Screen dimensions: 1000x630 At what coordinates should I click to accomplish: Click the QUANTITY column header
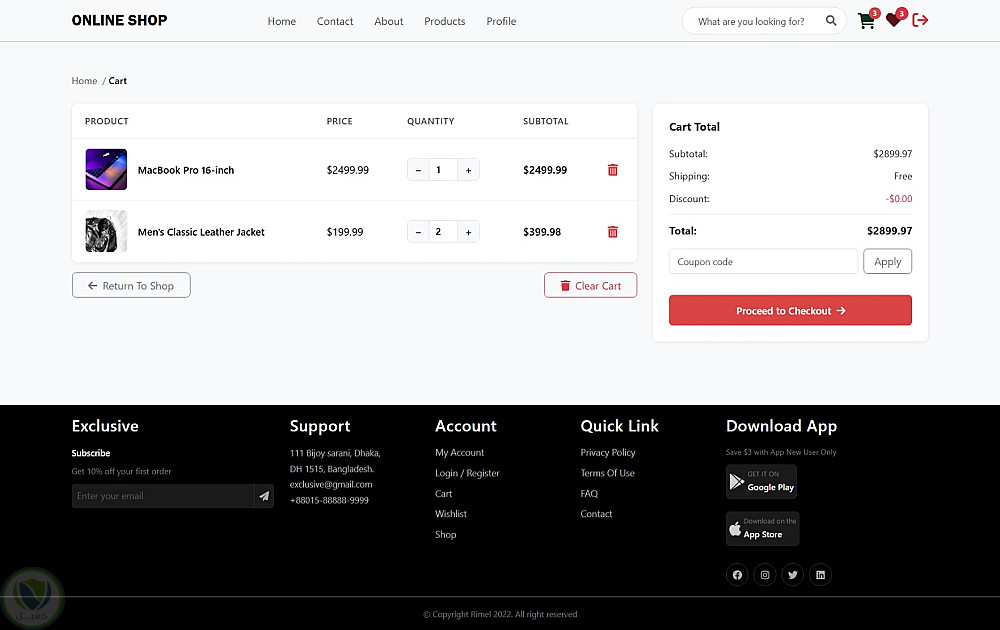430,121
